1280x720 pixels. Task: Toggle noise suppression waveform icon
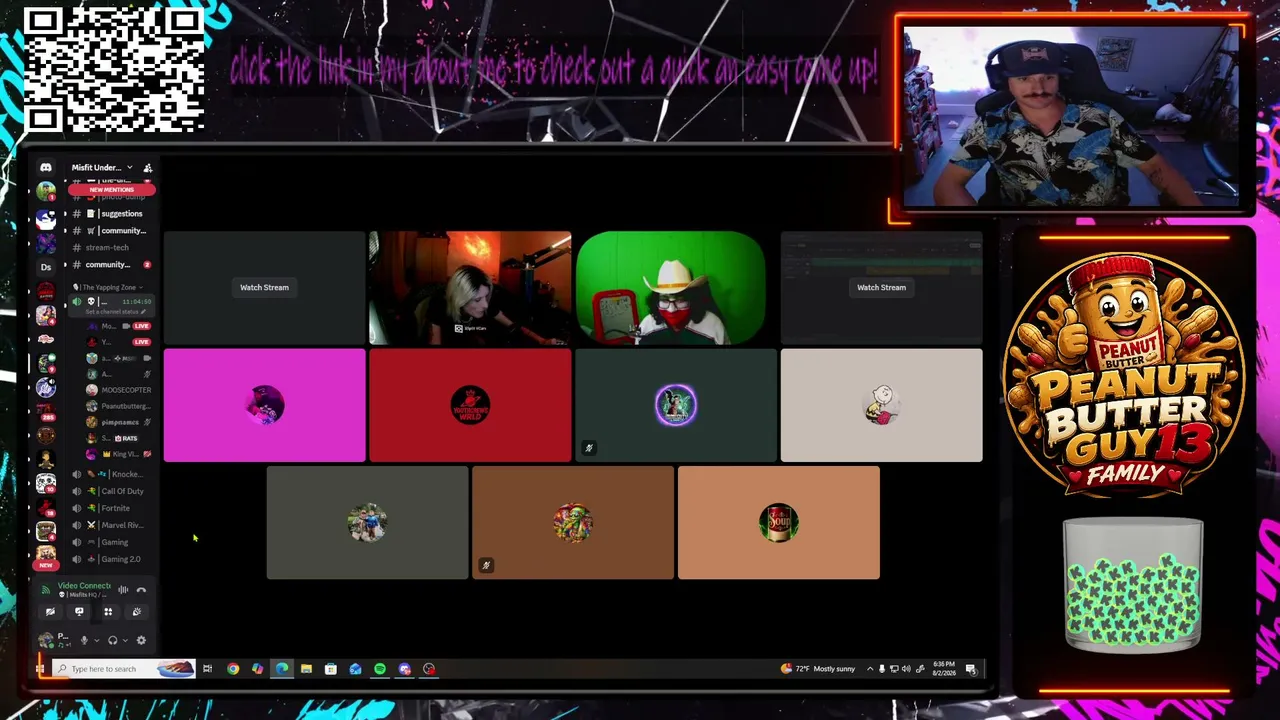(x=123, y=590)
